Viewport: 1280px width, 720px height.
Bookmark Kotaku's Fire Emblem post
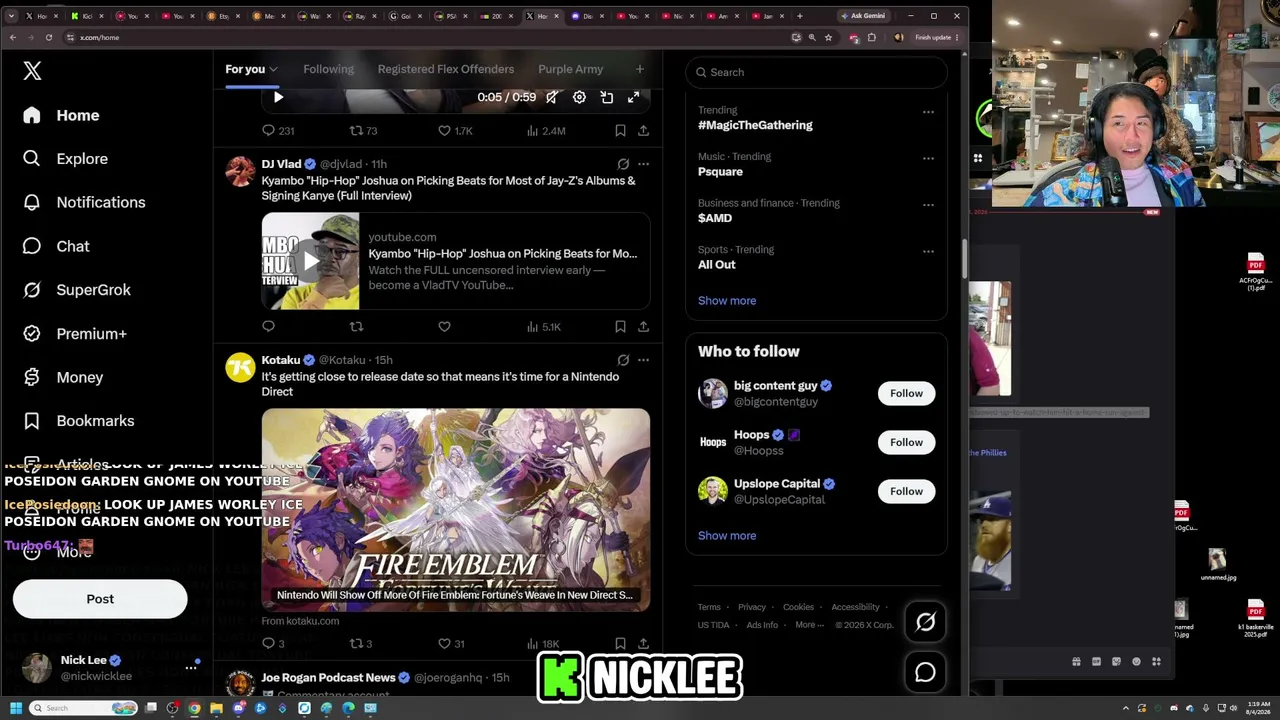coord(620,644)
